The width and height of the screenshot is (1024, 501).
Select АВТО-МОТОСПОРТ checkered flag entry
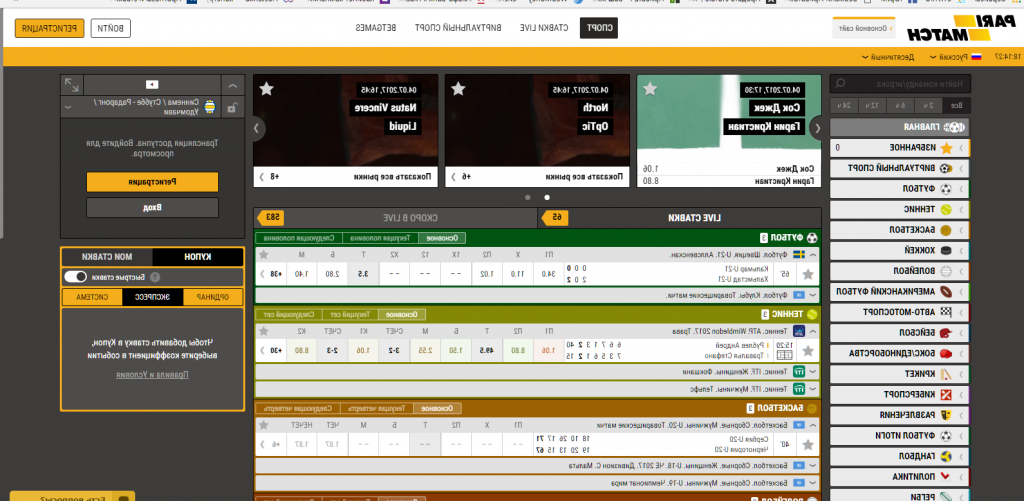tap(900, 312)
